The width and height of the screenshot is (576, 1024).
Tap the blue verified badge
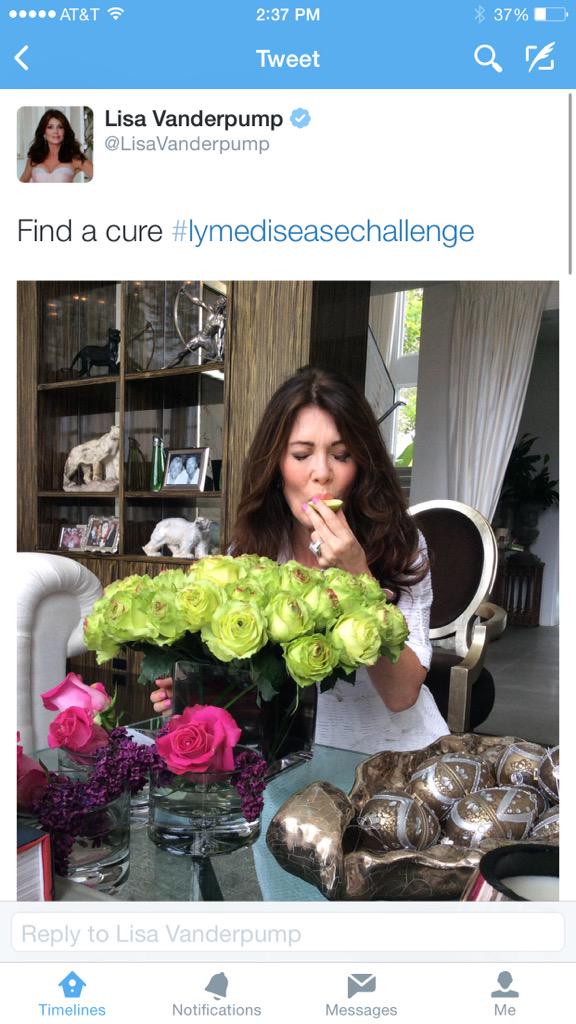pyautogui.click(x=300, y=119)
